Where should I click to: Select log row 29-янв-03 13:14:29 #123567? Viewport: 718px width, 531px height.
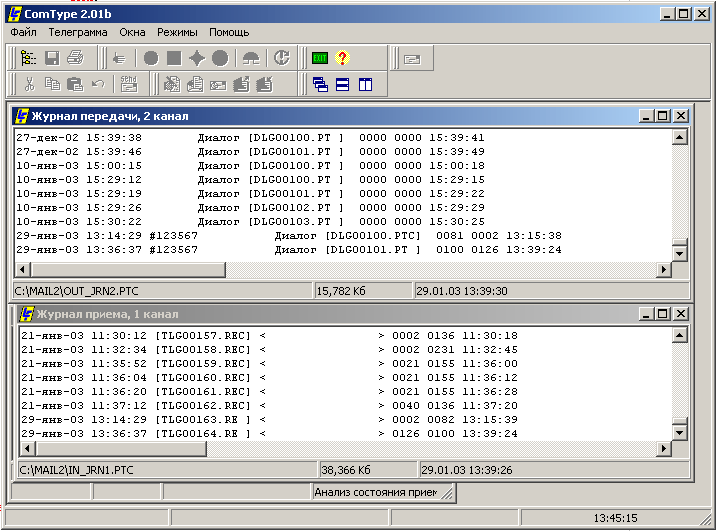(x=289, y=236)
